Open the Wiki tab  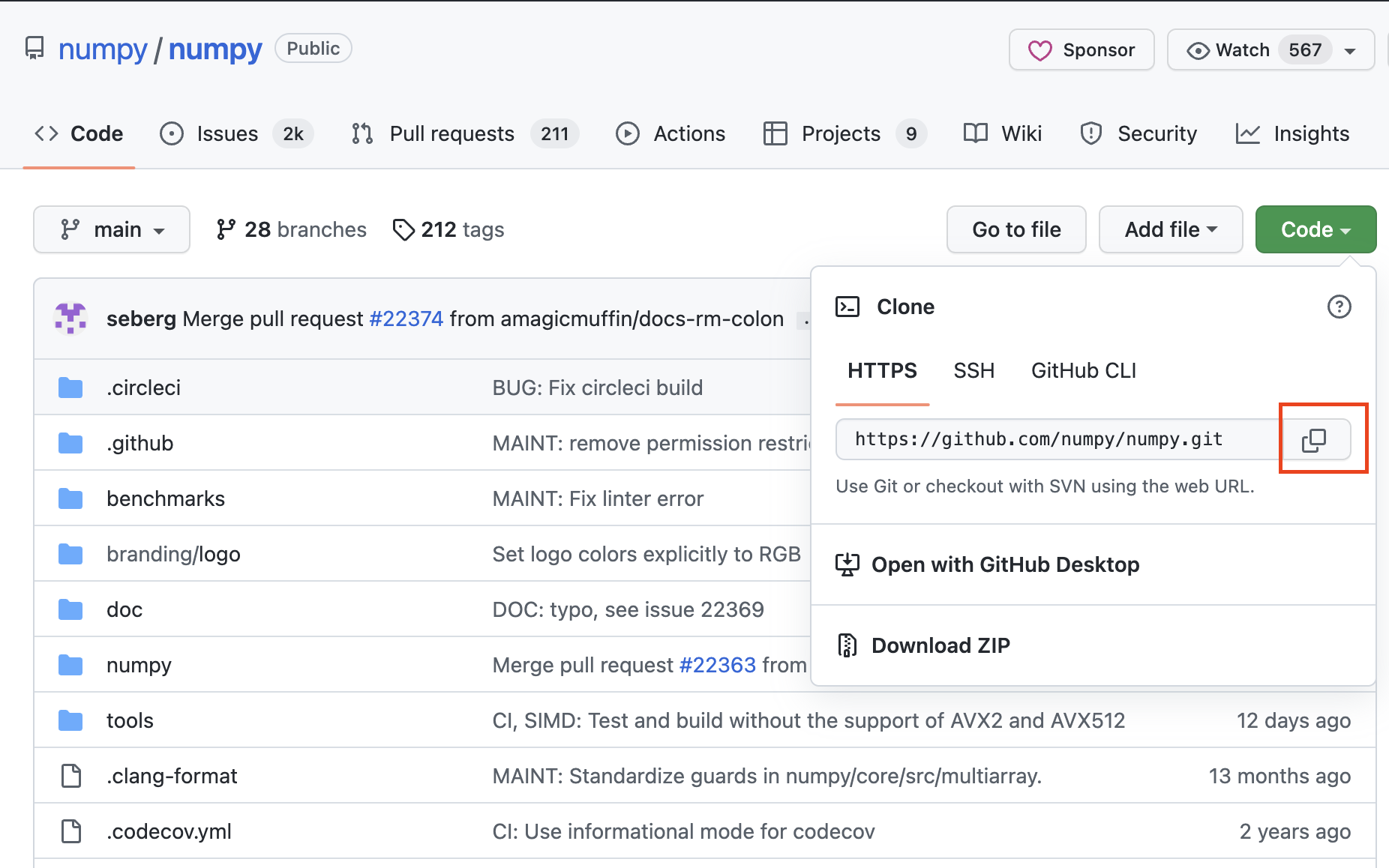(x=1003, y=133)
